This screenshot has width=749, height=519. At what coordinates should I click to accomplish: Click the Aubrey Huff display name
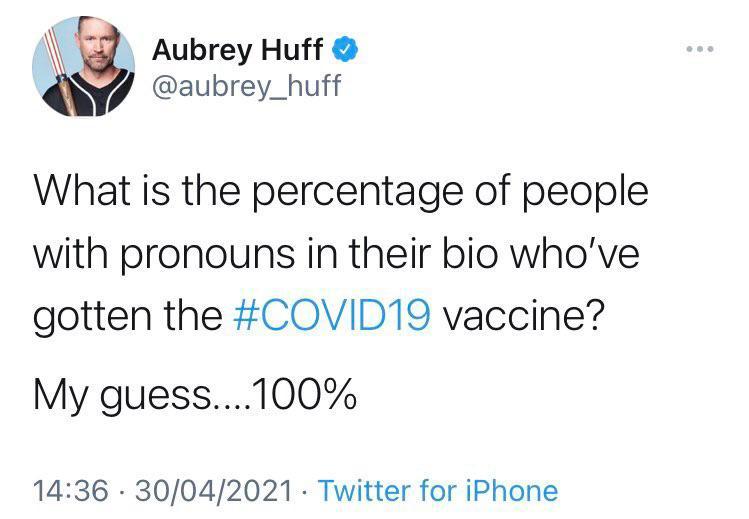237,48
